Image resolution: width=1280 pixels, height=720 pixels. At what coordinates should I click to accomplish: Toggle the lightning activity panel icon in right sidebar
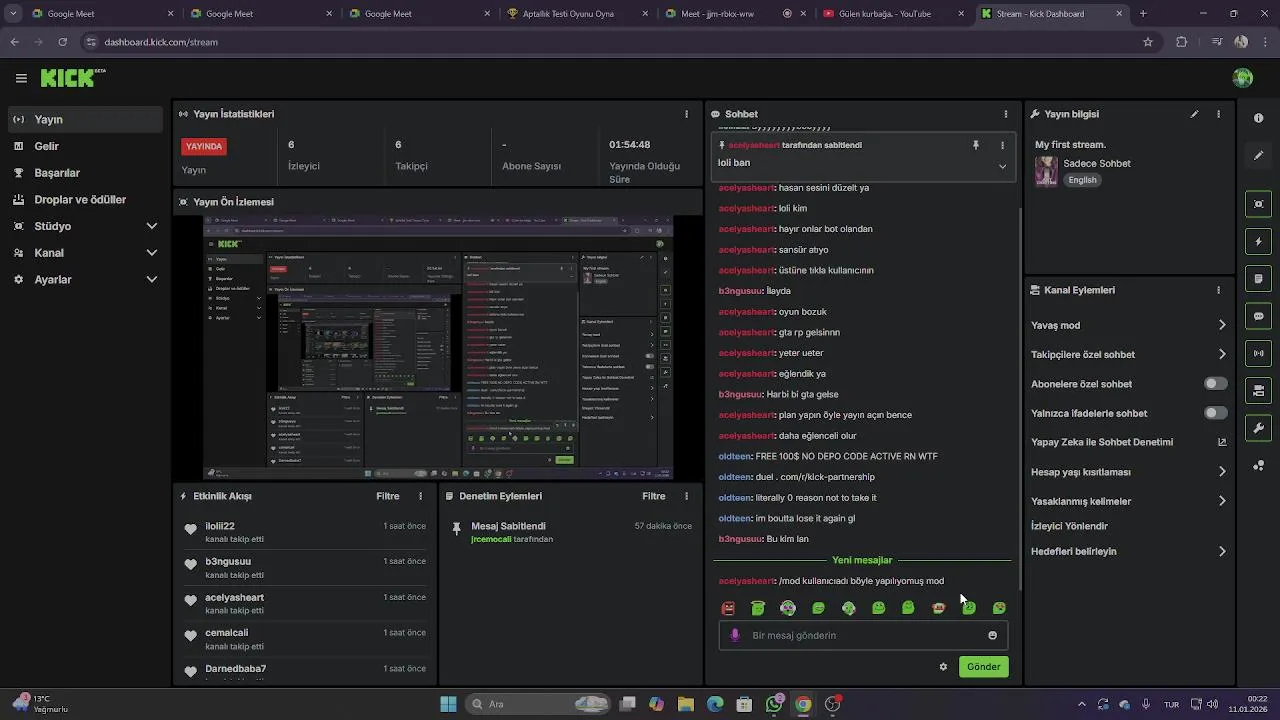tap(1258, 241)
